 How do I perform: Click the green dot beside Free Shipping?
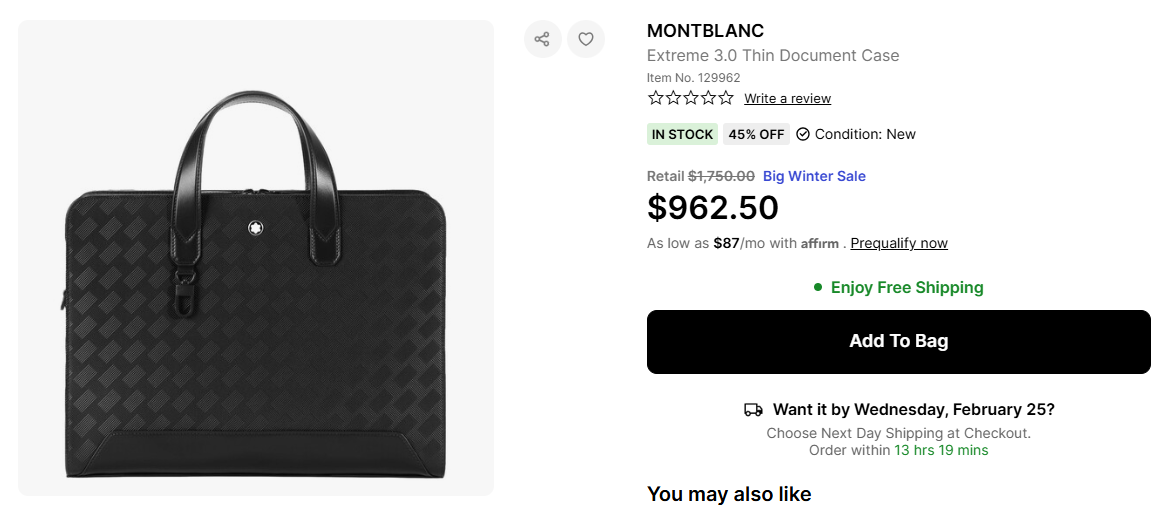point(818,288)
